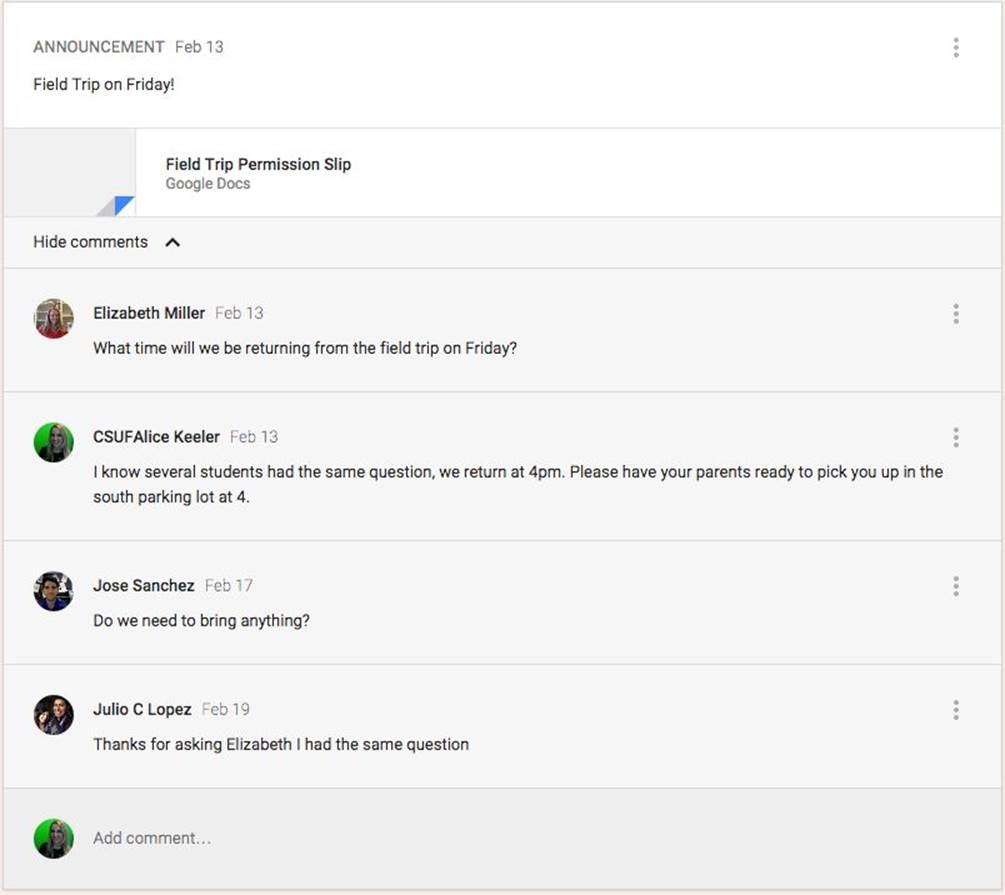Click the Julio C Lopez name link
Viewport: 1005px width, 895px height.
(x=142, y=709)
